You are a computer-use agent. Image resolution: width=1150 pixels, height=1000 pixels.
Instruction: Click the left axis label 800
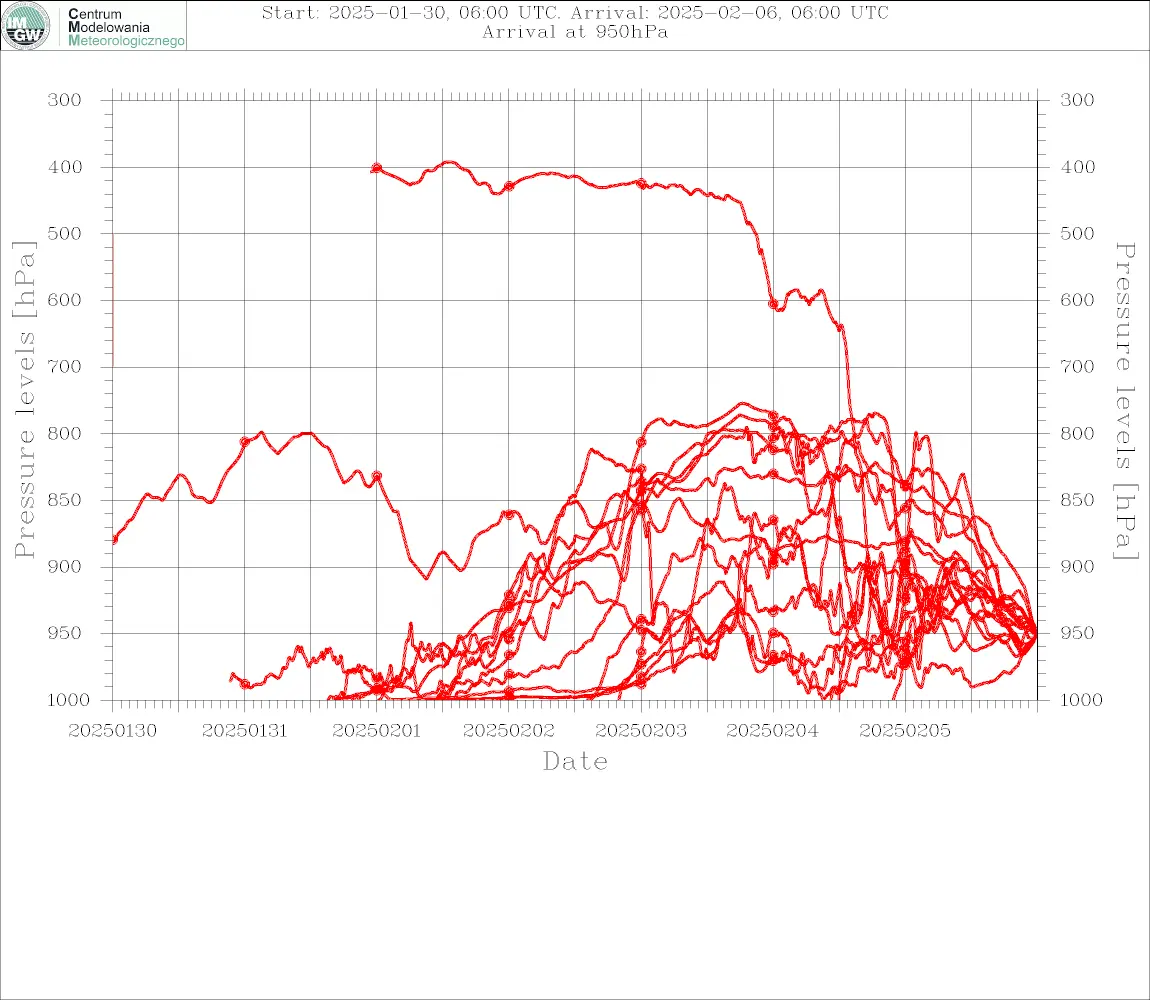(65, 433)
